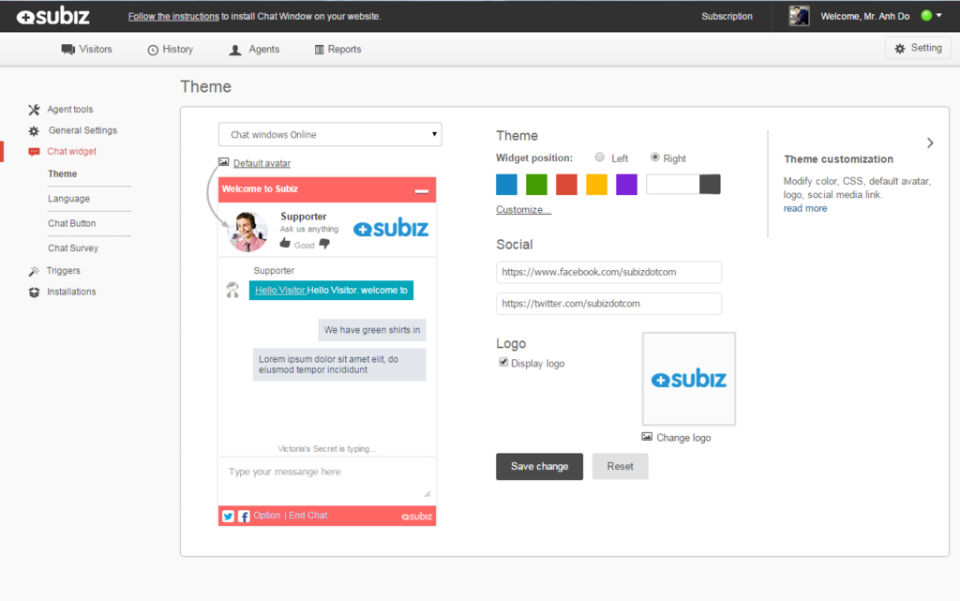Click the thumbs down rating icon
Image resolution: width=960 pixels, height=601 pixels.
coord(324,244)
